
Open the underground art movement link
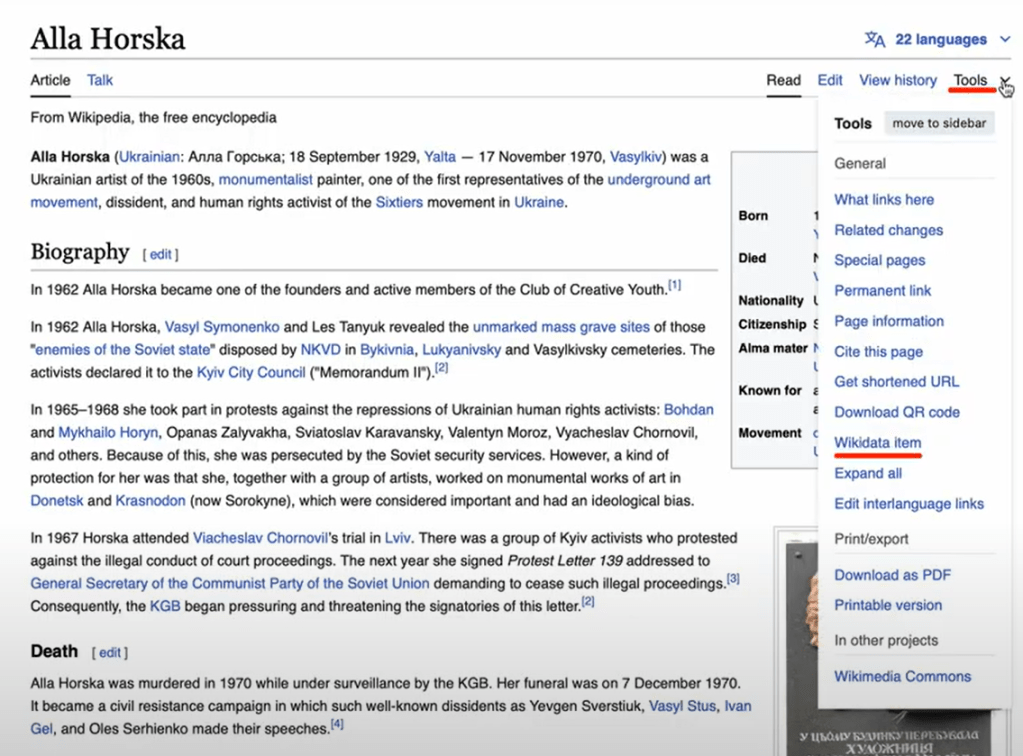pos(659,181)
